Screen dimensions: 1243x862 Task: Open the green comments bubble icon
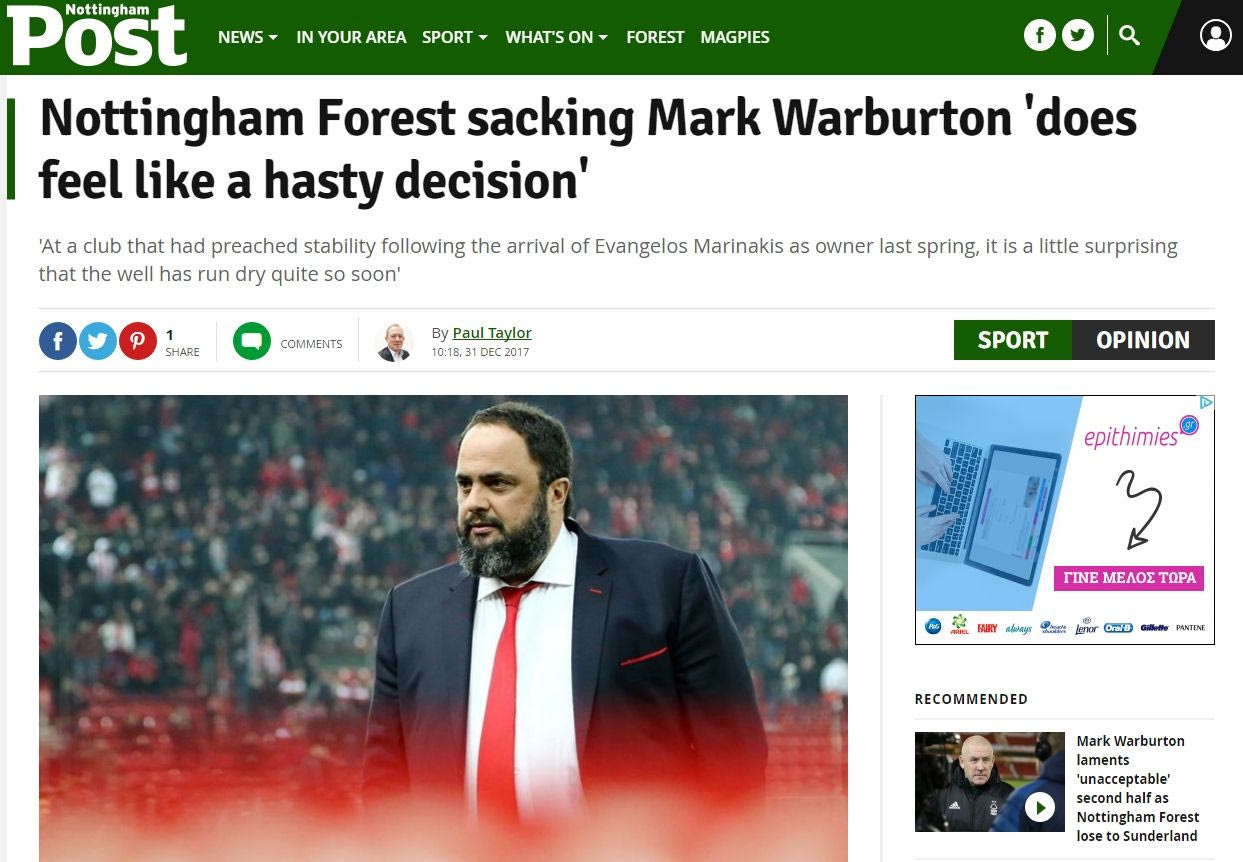pos(252,342)
